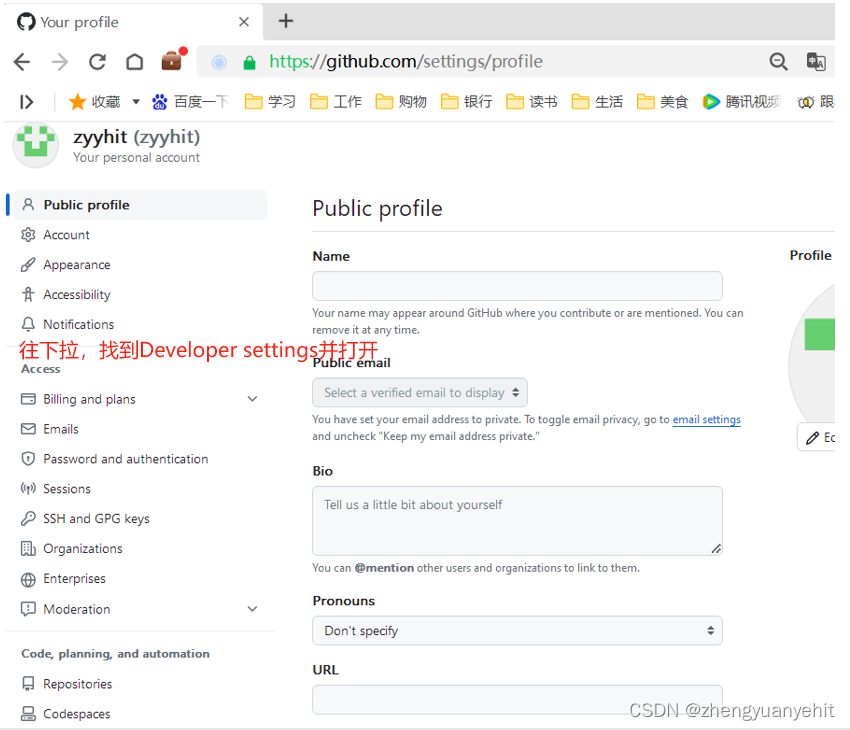Click the translate page icon

pos(816,62)
